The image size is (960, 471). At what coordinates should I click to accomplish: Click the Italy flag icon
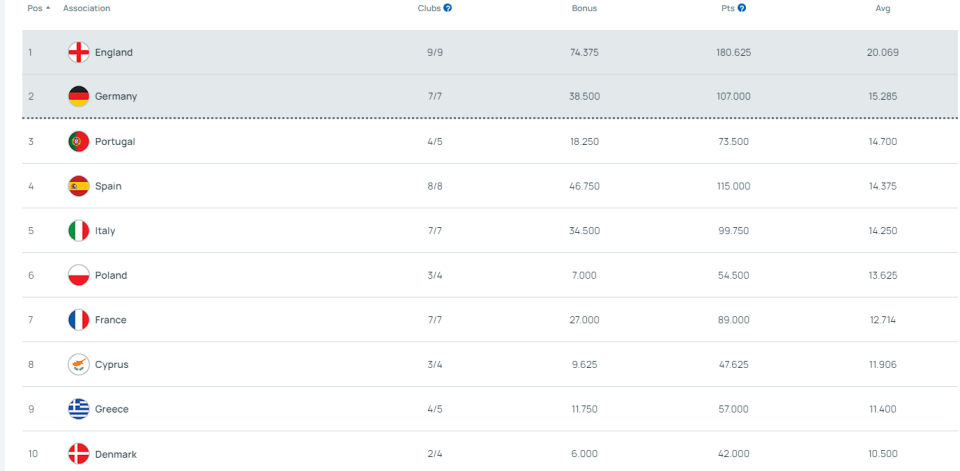tap(78, 231)
